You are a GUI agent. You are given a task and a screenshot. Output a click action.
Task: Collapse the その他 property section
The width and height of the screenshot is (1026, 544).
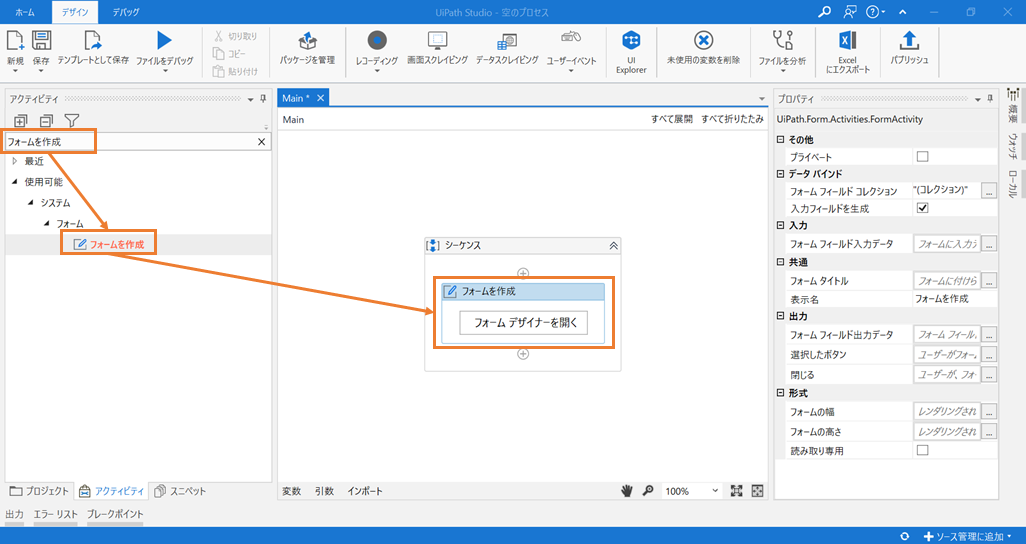point(780,139)
